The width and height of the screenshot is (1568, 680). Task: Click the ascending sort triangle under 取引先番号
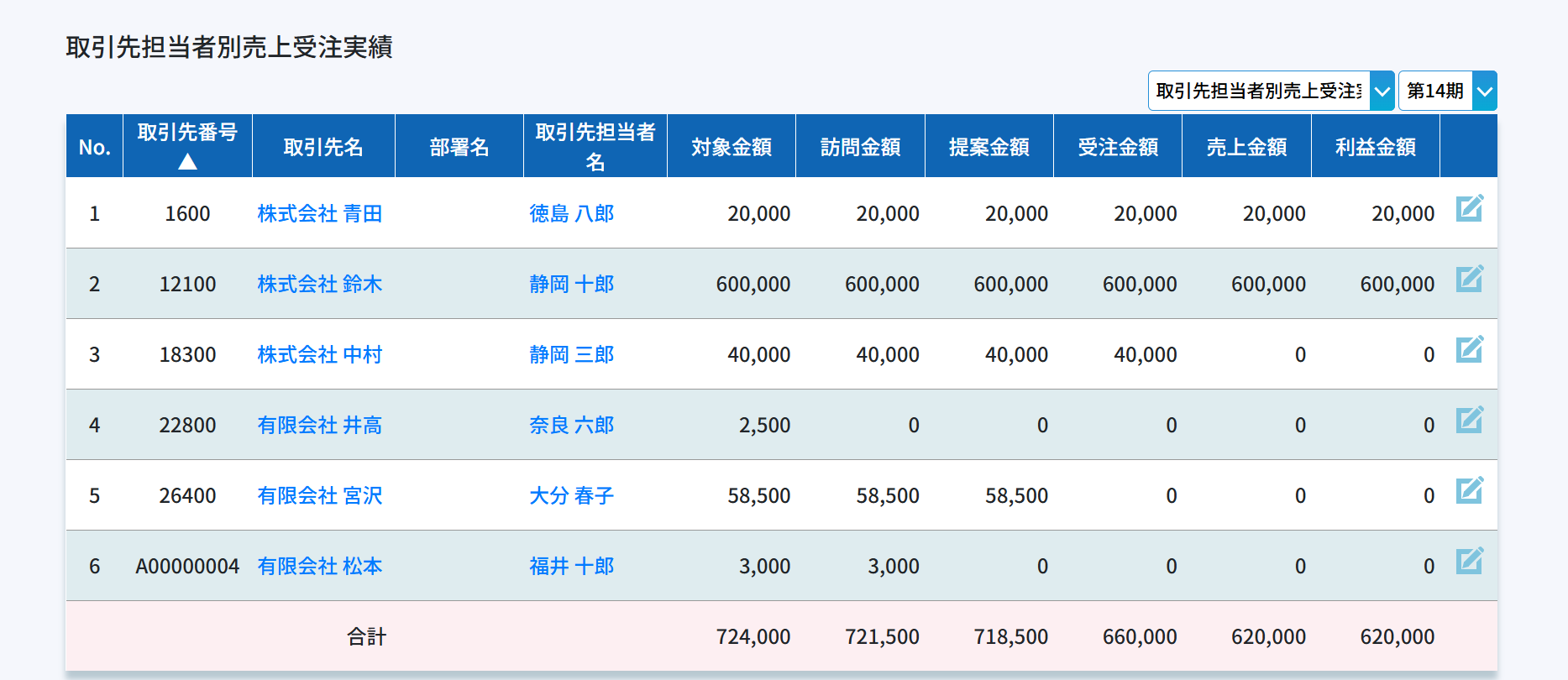click(x=187, y=161)
